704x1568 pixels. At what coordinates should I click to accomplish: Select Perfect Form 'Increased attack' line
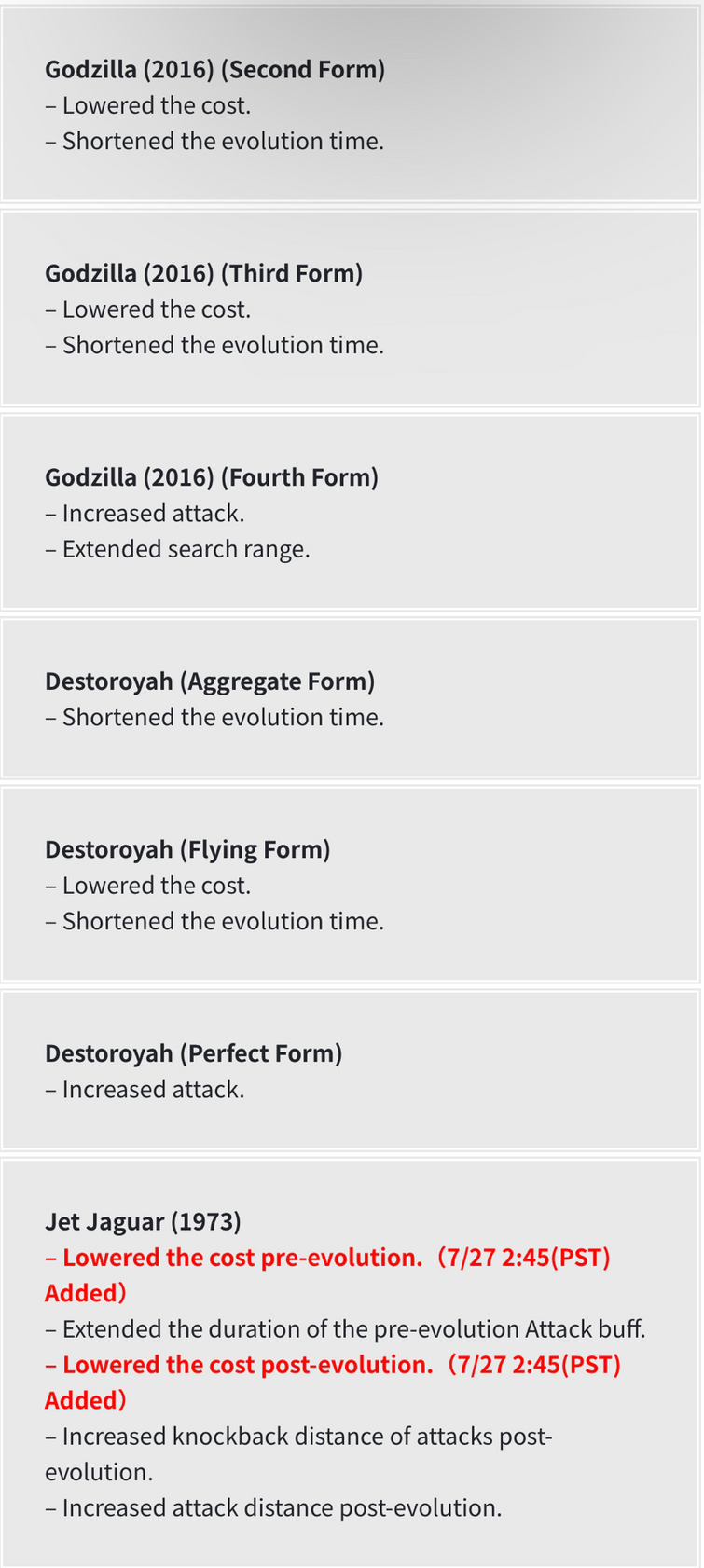click(x=145, y=1090)
